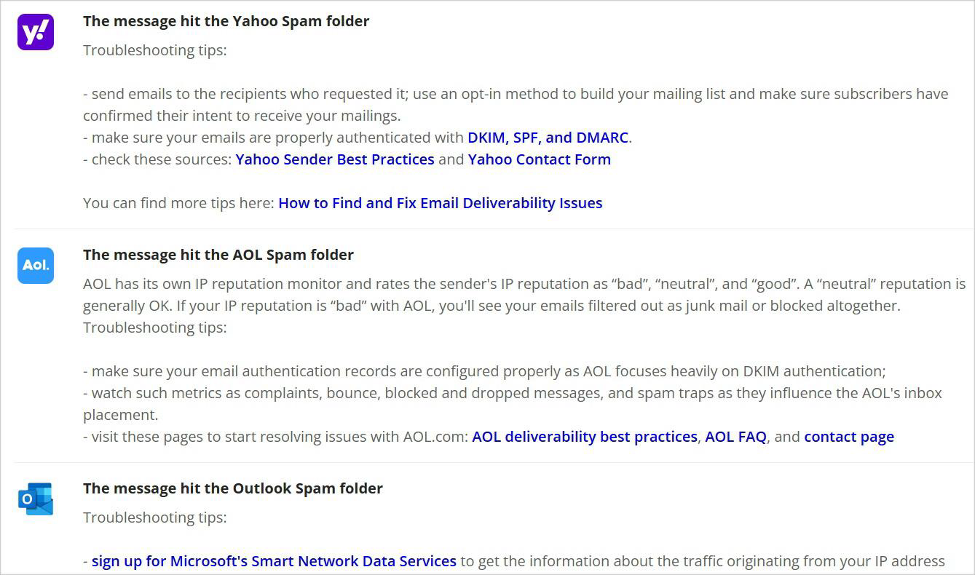Click the AOL Spam folder heading
977x575 pixels.
coord(218,255)
